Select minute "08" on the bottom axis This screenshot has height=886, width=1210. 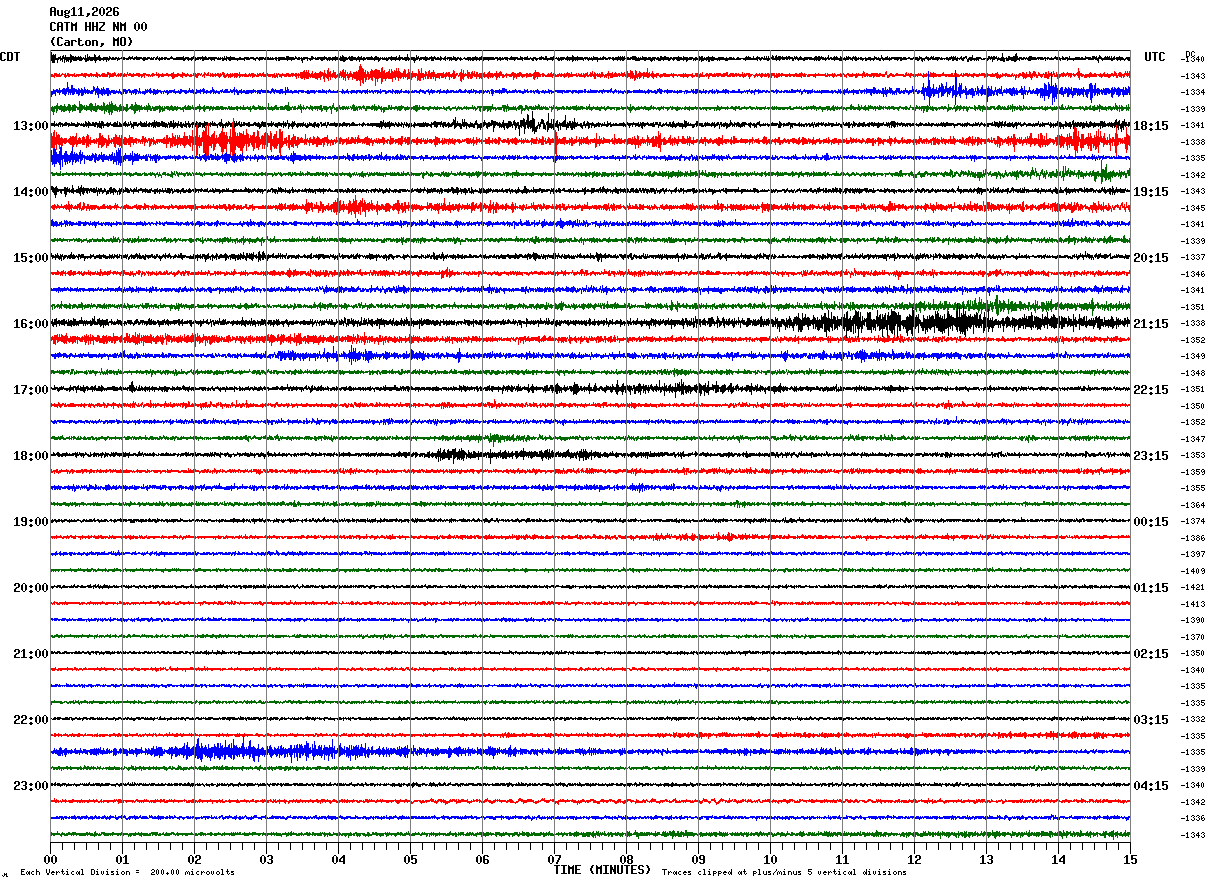[x=626, y=859]
